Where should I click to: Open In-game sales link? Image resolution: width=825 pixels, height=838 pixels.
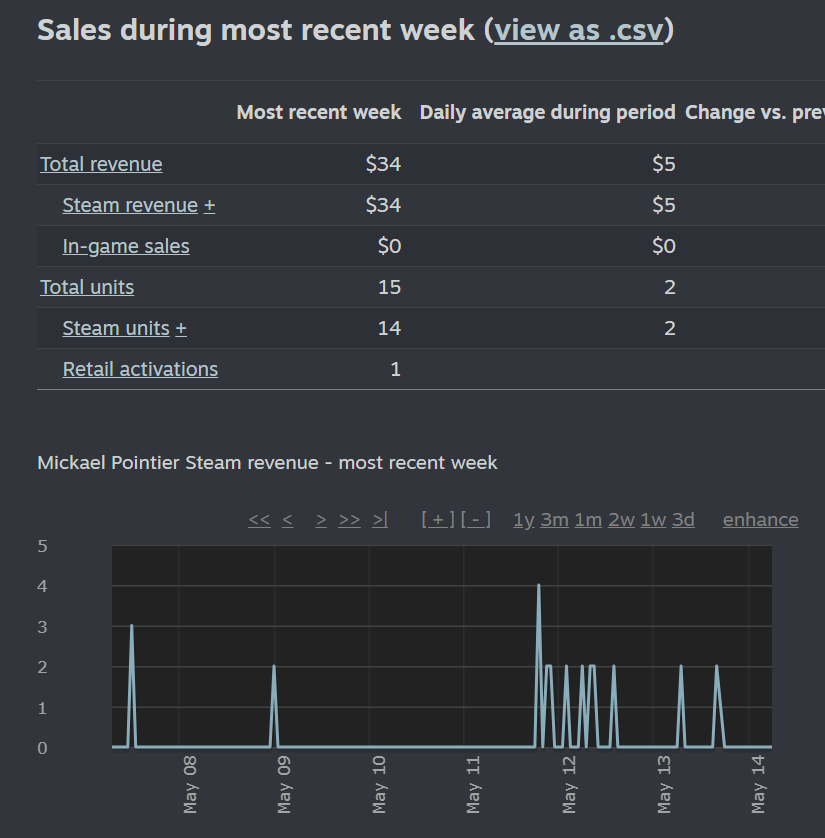coord(126,246)
